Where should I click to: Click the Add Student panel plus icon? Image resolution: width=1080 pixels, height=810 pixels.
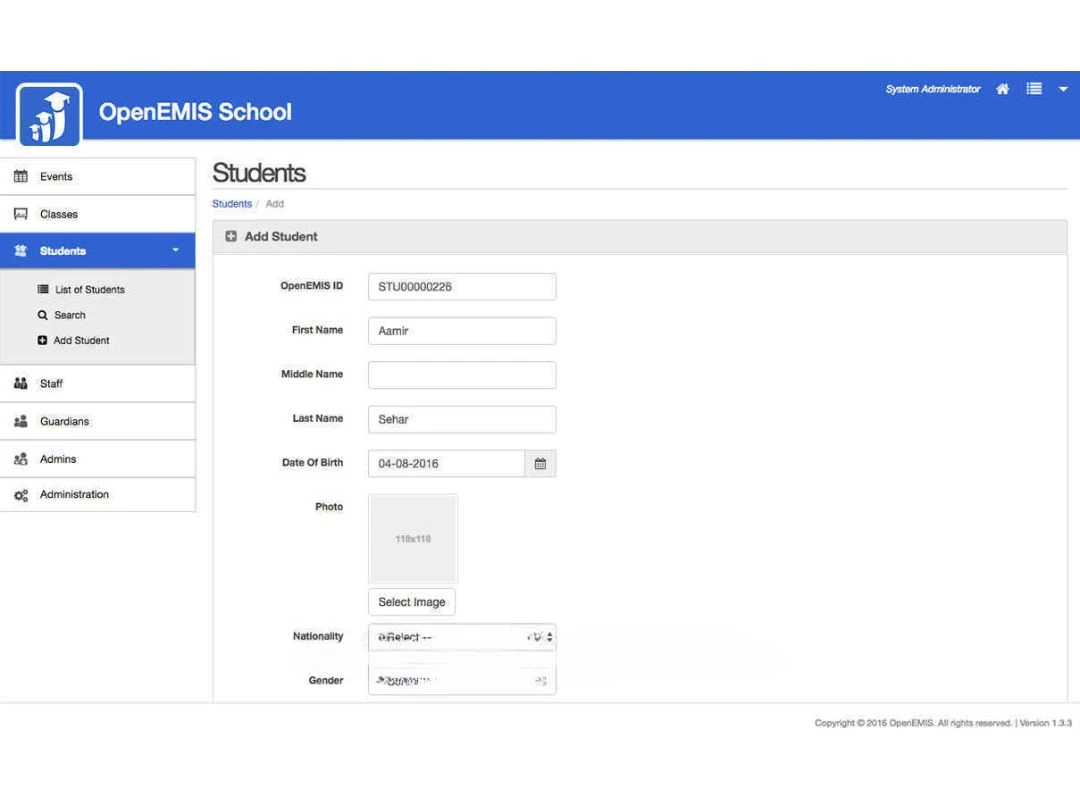tap(231, 236)
